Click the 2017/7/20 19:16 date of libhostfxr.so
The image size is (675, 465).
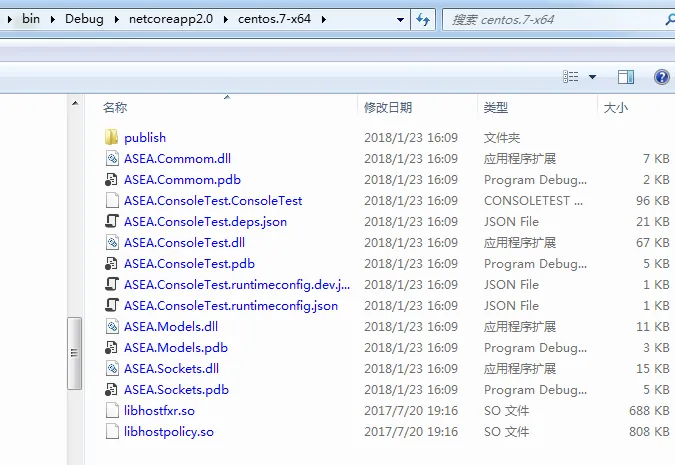(x=411, y=411)
